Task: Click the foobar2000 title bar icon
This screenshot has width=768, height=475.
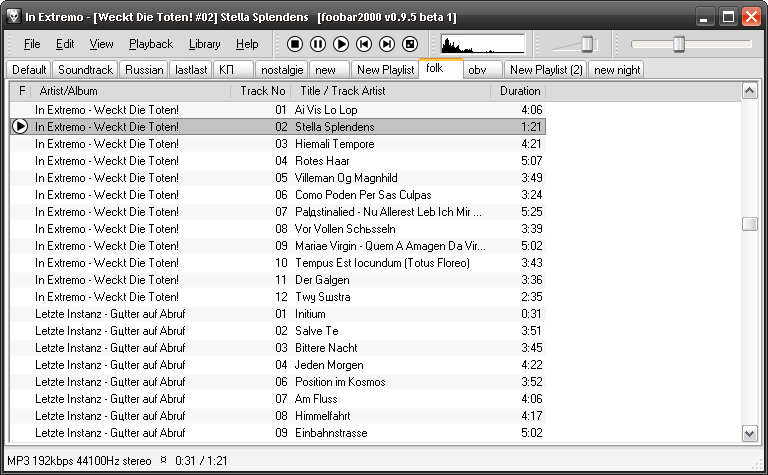Action: pyautogui.click(x=13, y=17)
